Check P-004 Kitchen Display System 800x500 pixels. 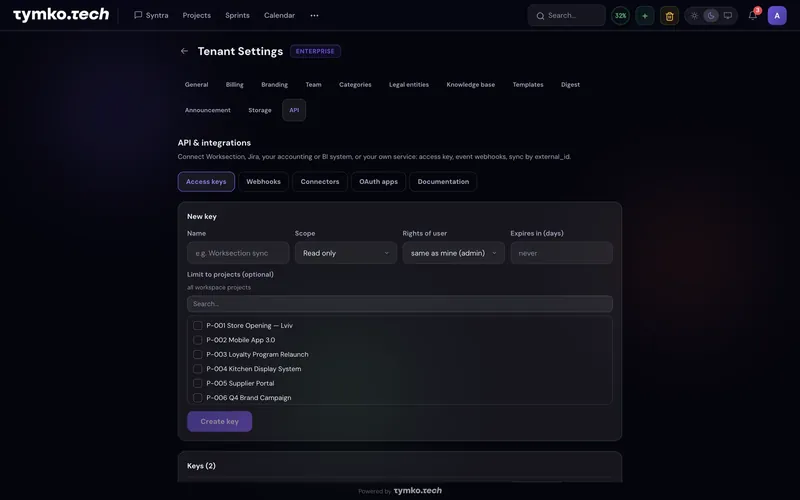(x=197, y=369)
